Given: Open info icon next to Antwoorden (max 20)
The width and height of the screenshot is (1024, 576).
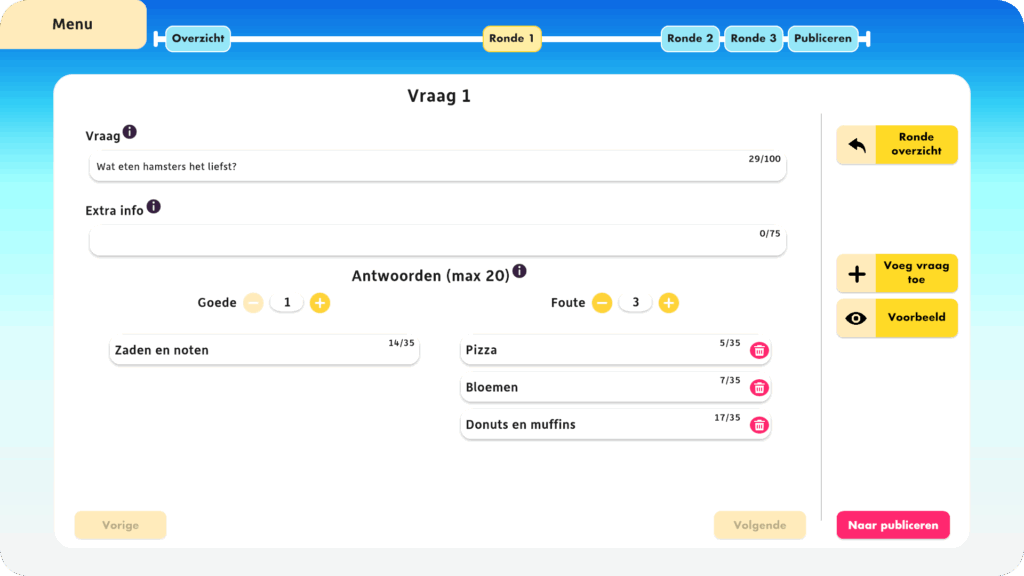Looking at the screenshot, I should pos(519,271).
